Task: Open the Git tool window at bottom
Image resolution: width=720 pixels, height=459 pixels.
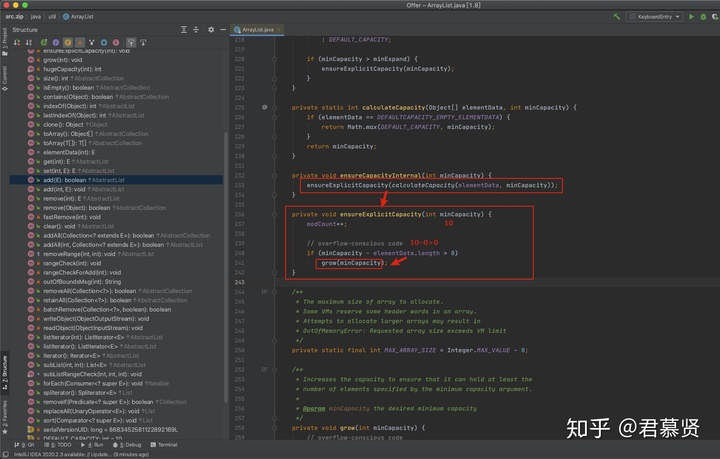Action: [x=24, y=445]
